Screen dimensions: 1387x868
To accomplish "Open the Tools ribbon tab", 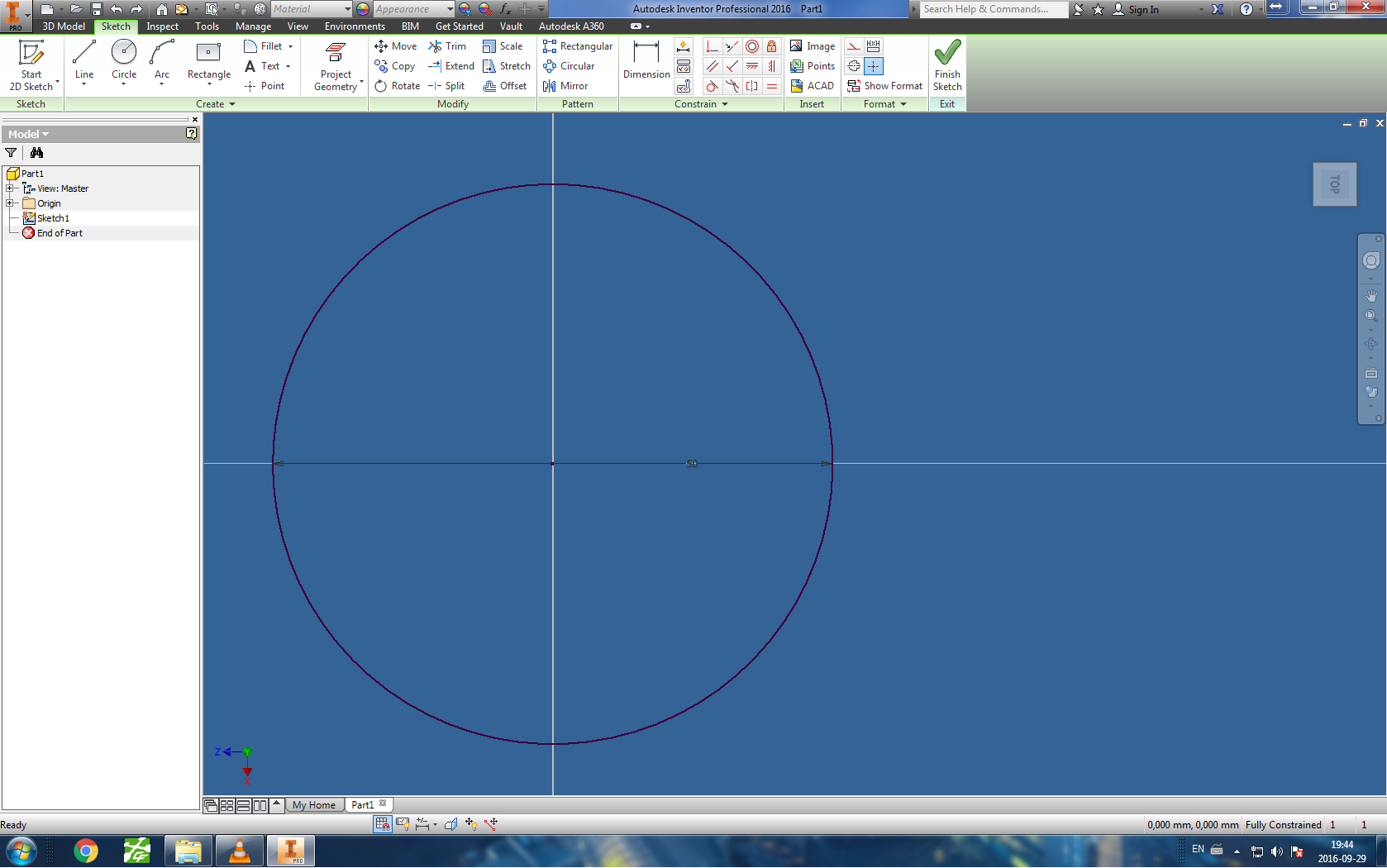I will pyautogui.click(x=207, y=26).
